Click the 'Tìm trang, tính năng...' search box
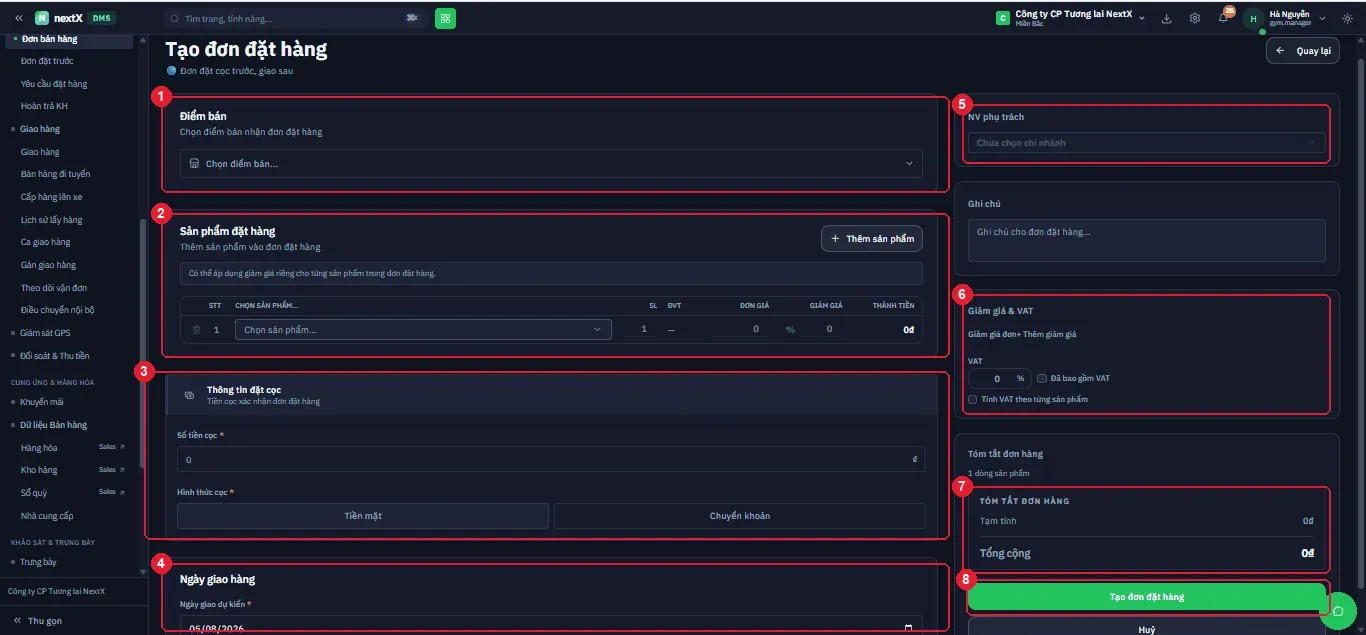The height and width of the screenshot is (635, 1366). tap(294, 18)
